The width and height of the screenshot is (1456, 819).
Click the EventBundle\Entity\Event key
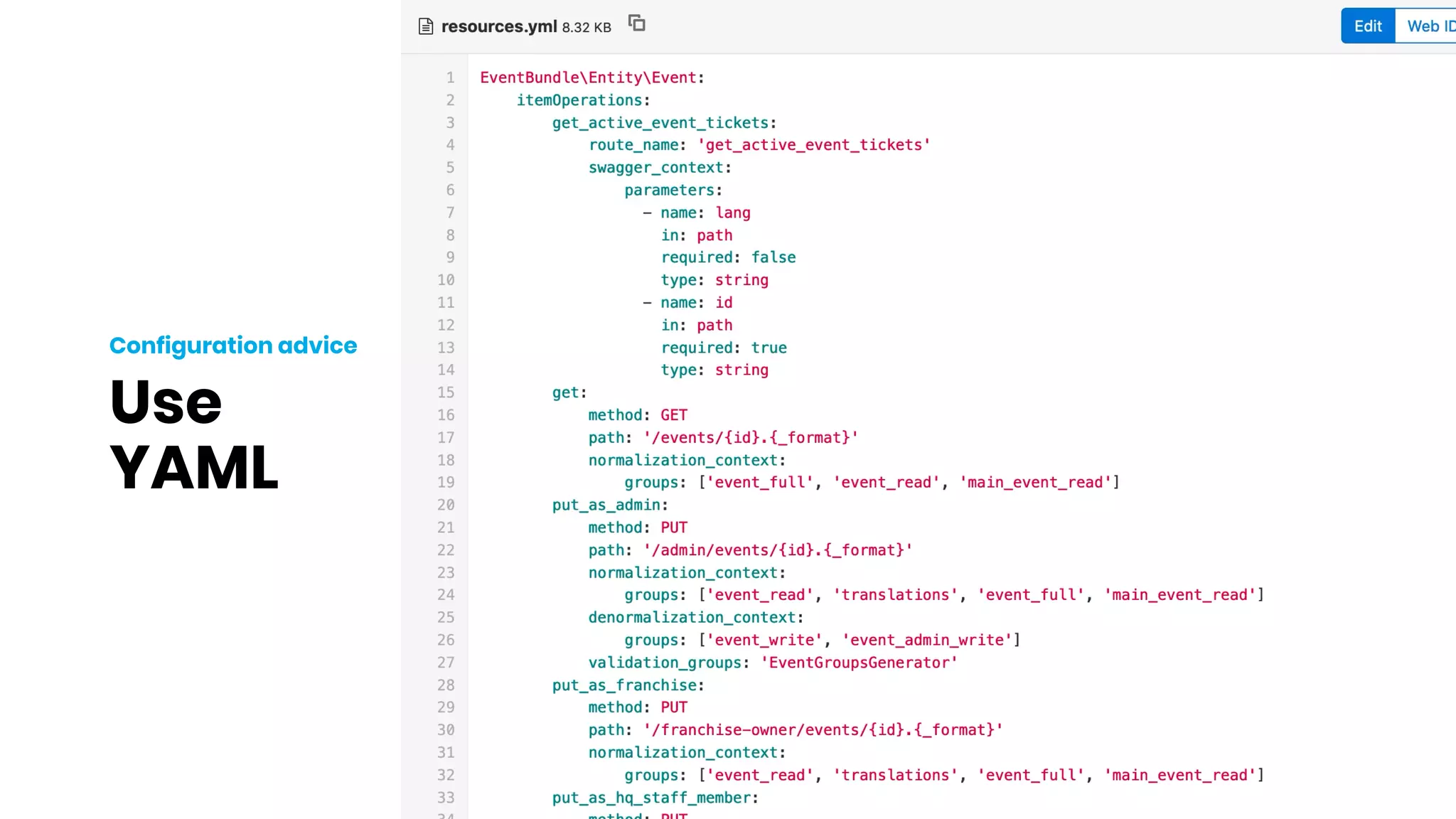click(588, 77)
